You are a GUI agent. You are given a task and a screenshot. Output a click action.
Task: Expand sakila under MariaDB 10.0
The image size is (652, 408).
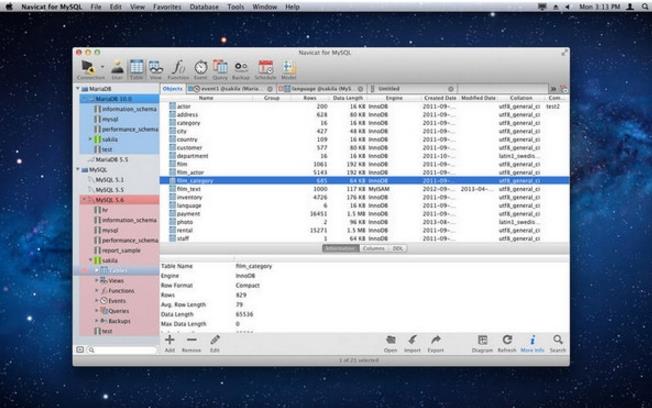90,139
